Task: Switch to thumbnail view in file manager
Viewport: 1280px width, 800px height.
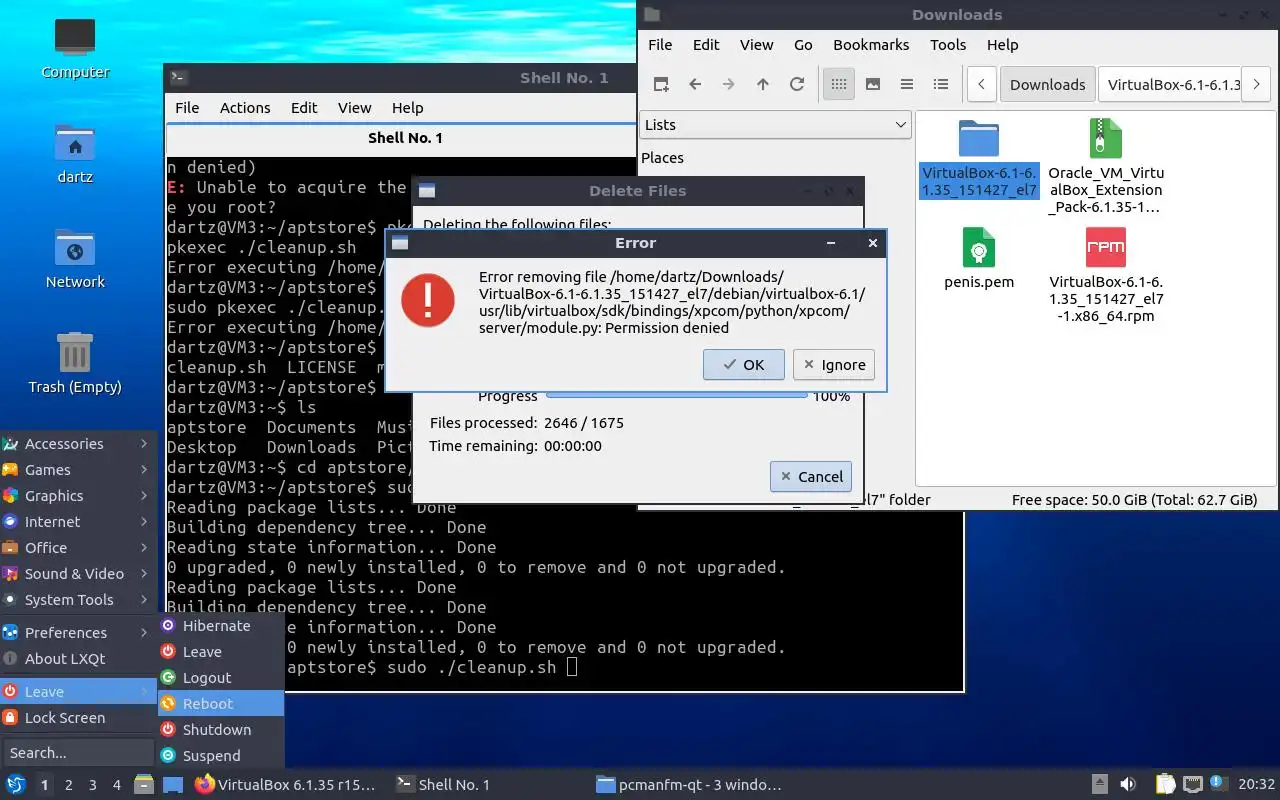Action: tap(873, 85)
